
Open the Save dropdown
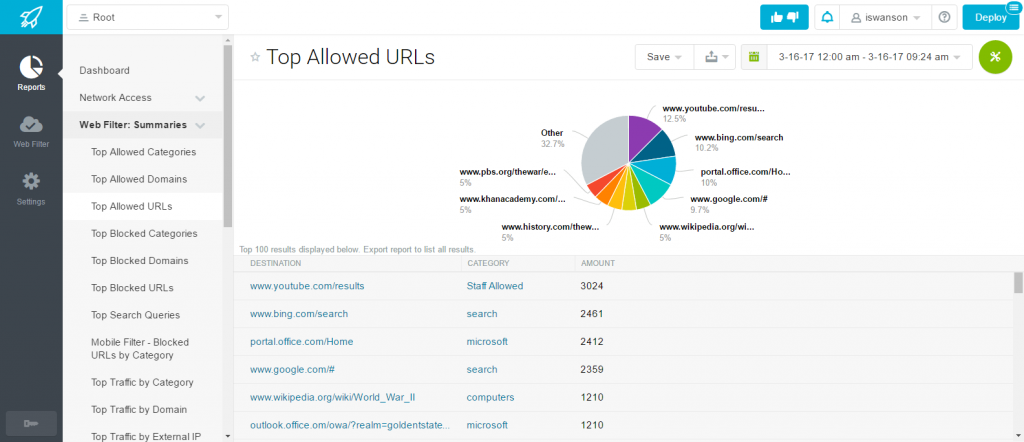tap(664, 57)
